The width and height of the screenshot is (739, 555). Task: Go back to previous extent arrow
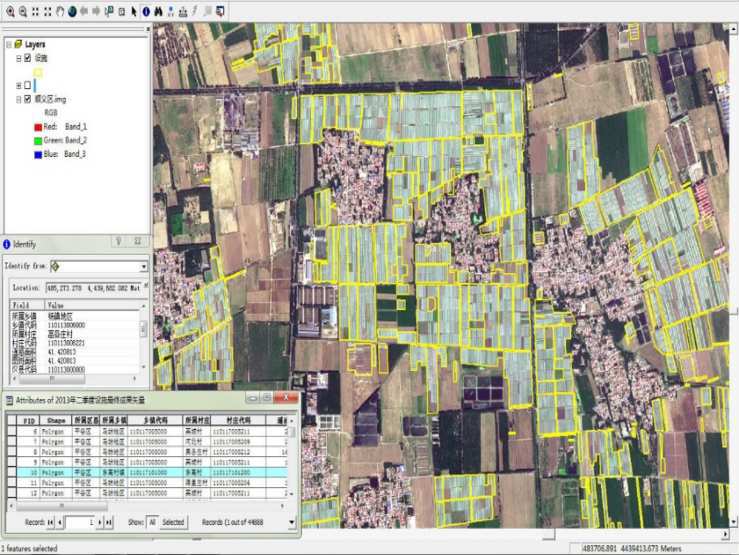[84, 11]
